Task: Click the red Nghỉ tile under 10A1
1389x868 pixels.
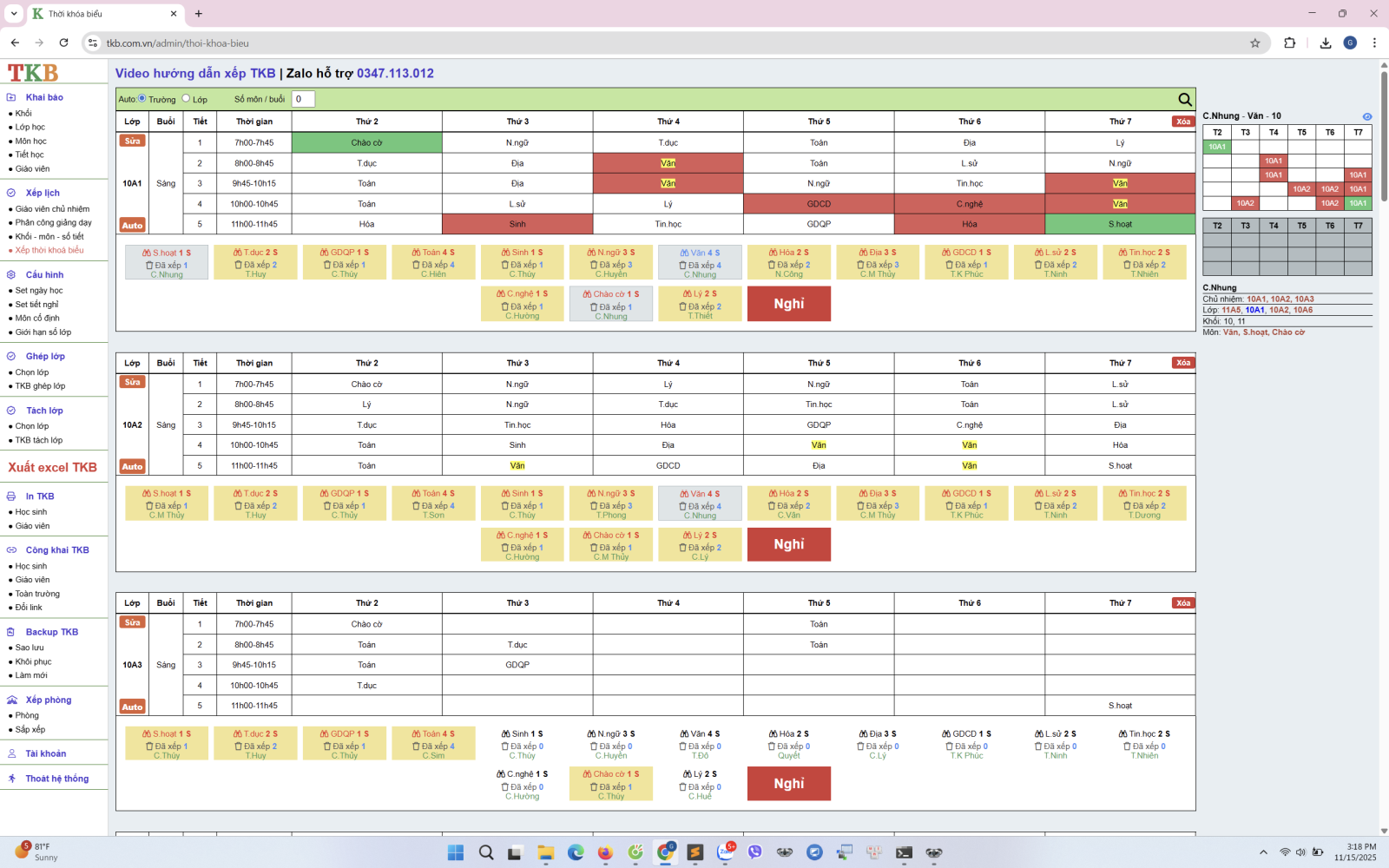Action: coord(788,304)
